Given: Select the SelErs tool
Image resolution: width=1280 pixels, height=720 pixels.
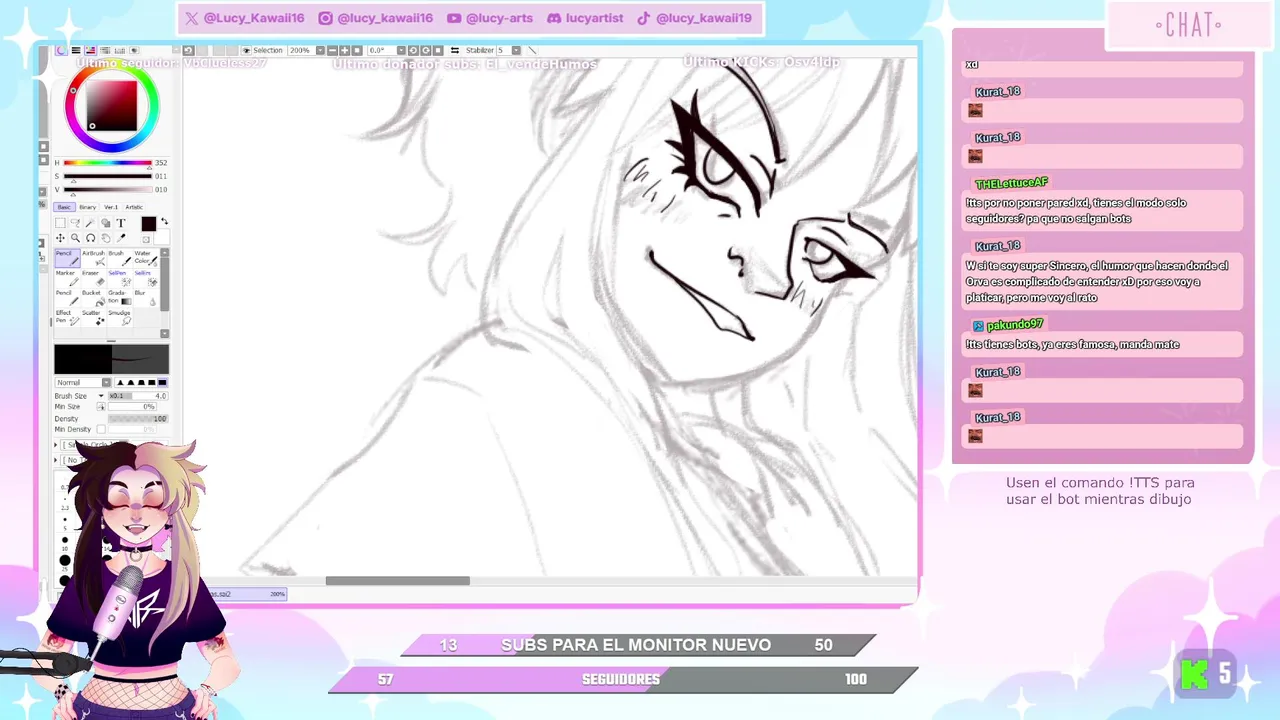Looking at the screenshot, I should pos(145,280).
